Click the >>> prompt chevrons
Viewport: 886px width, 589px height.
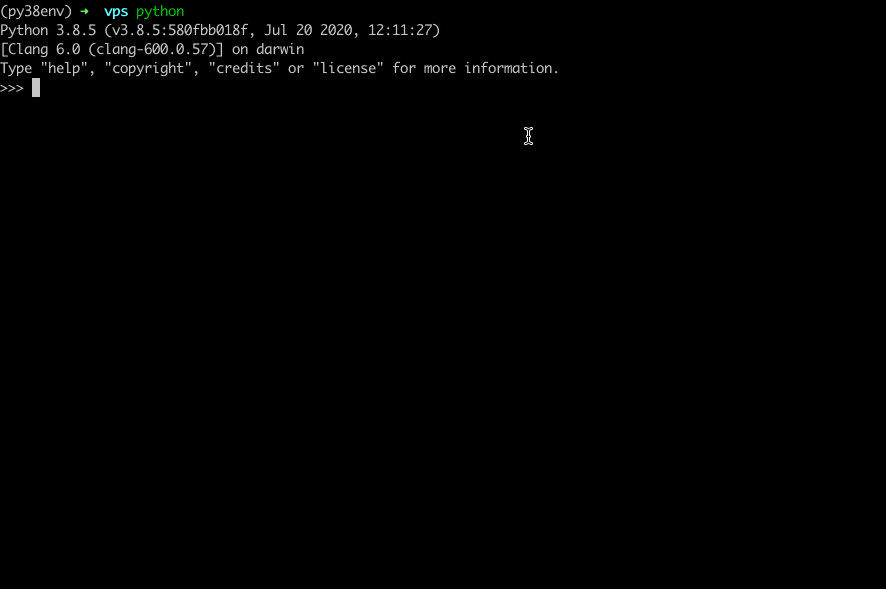click(12, 88)
